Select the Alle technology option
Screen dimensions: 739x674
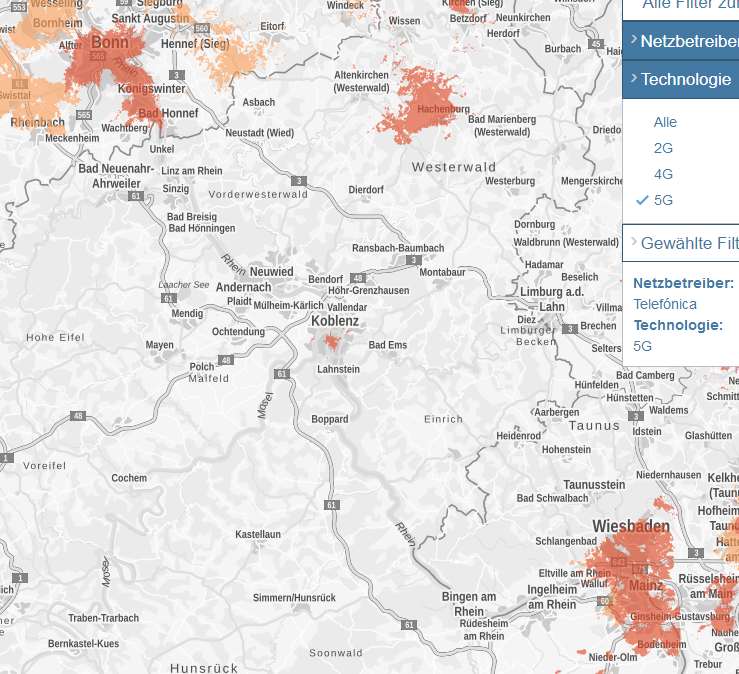665,122
